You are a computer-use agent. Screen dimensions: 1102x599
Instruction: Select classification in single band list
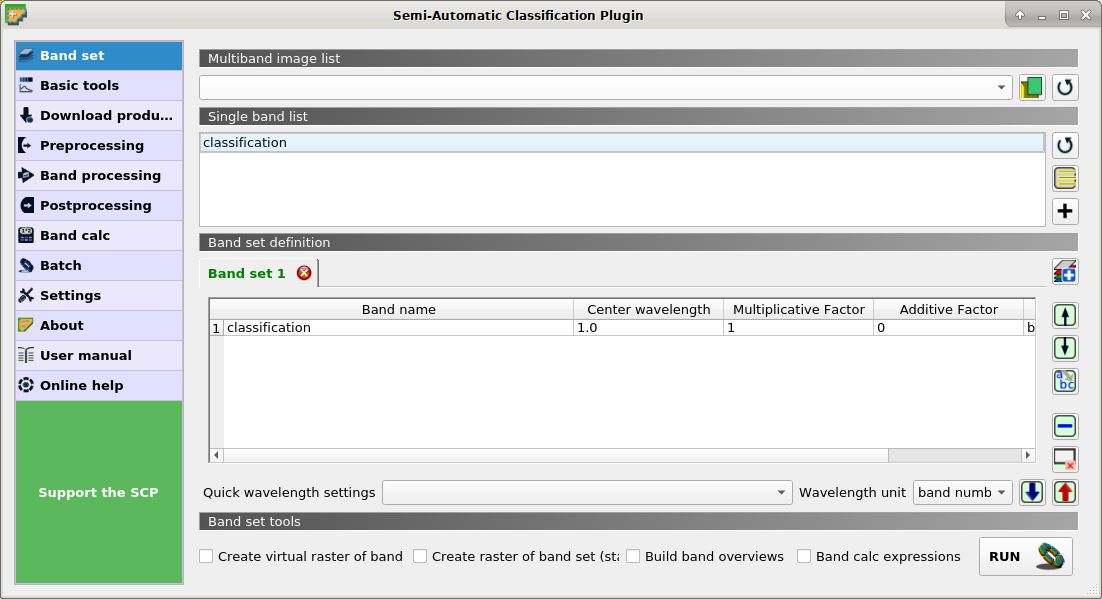click(x=622, y=143)
